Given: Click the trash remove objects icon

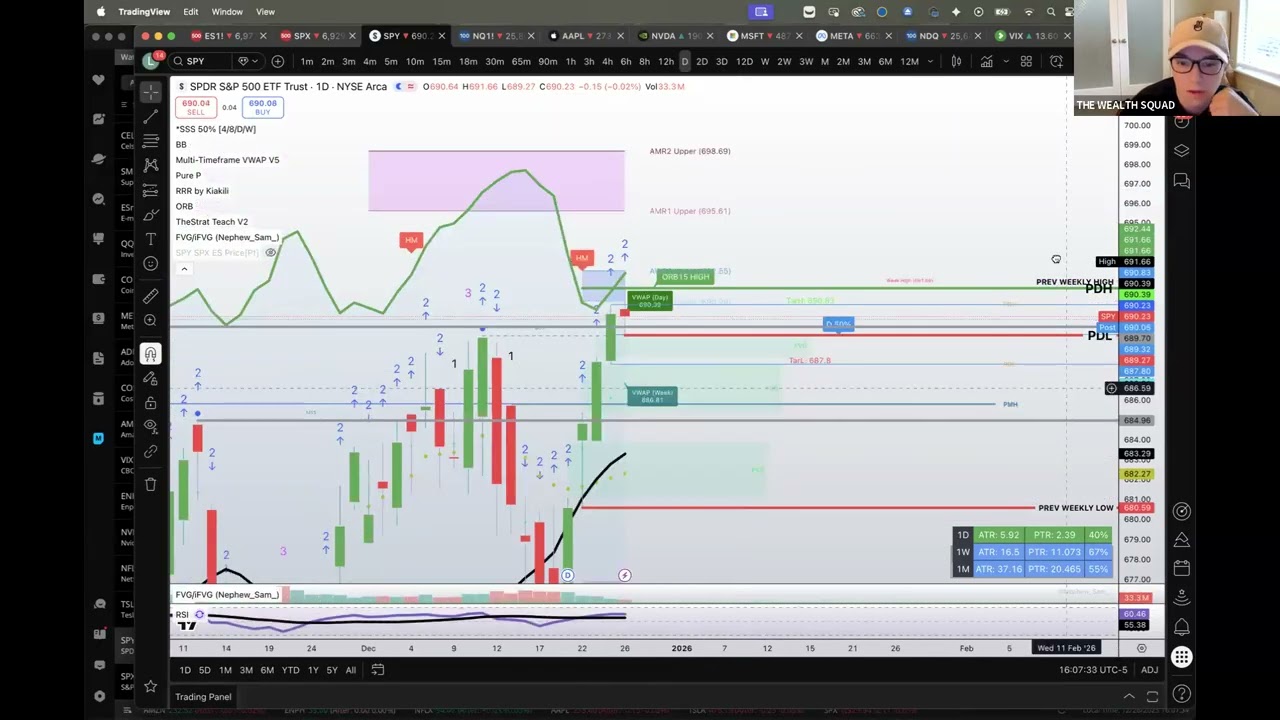Looking at the screenshot, I should 150,484.
